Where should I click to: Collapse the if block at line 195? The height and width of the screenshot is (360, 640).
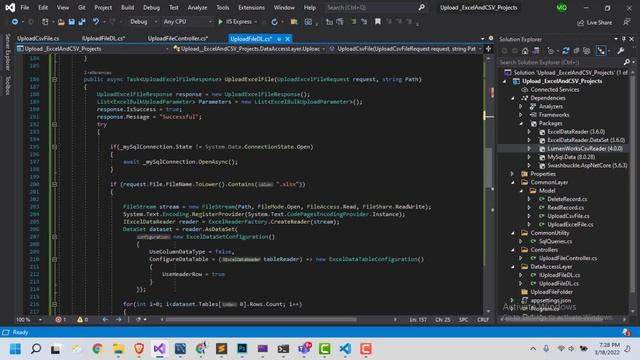(54, 147)
